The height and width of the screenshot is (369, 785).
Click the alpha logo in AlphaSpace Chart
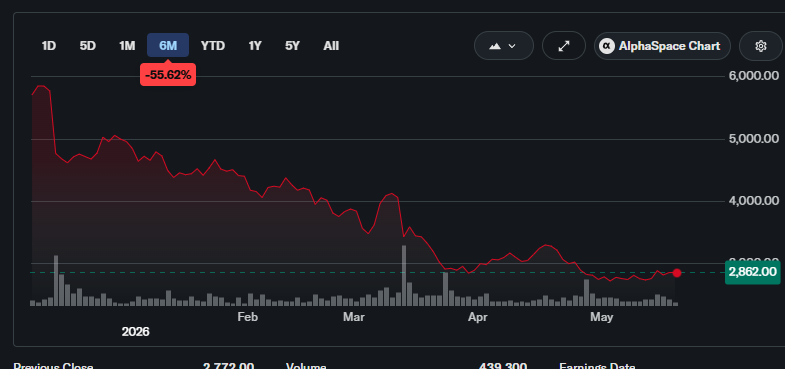point(607,46)
